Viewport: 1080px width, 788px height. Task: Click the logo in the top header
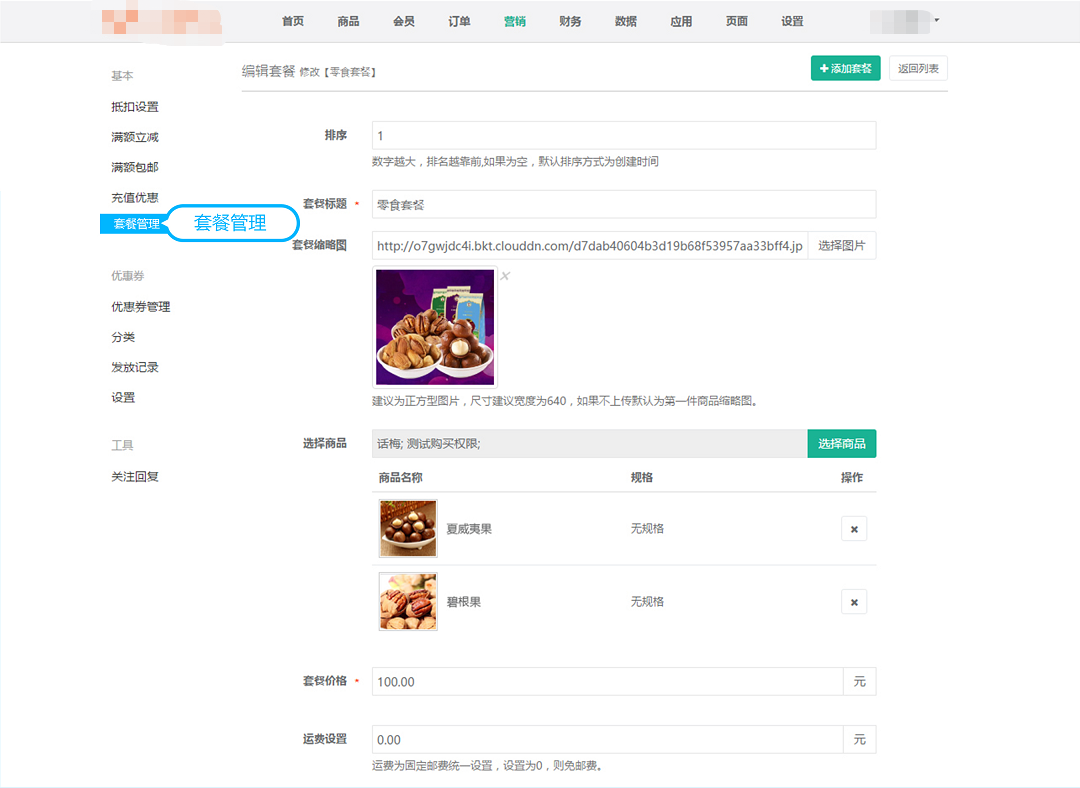pyautogui.click(x=162, y=21)
